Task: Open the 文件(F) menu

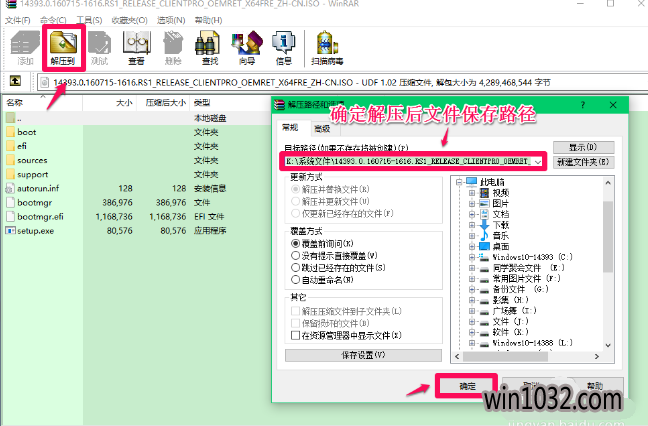Action: [17, 19]
